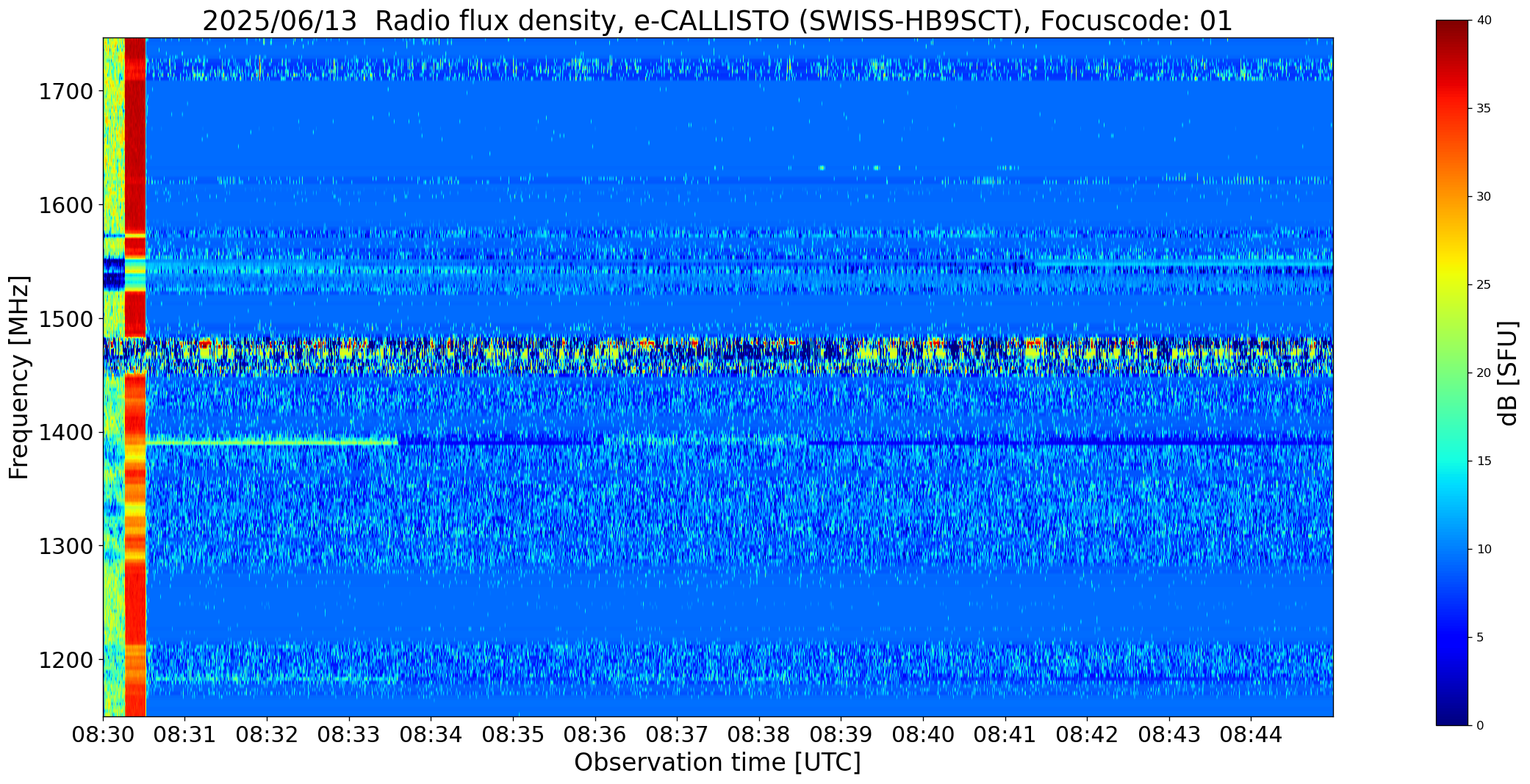The image size is (1530, 784).
Task: Click the 08:42 time tick label
Action: tap(1087, 735)
